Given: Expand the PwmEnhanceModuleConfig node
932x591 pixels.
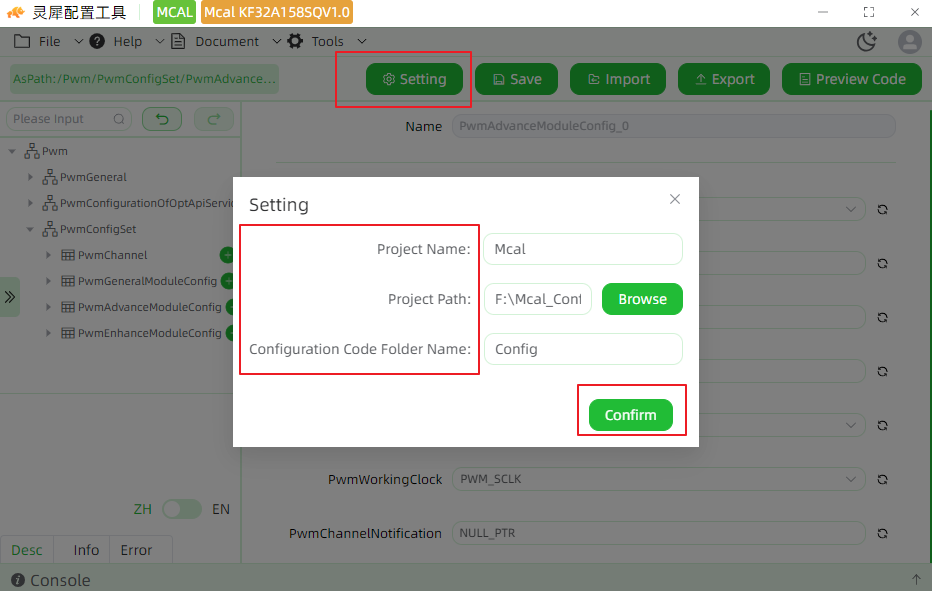Looking at the screenshot, I should pyautogui.click(x=48, y=333).
